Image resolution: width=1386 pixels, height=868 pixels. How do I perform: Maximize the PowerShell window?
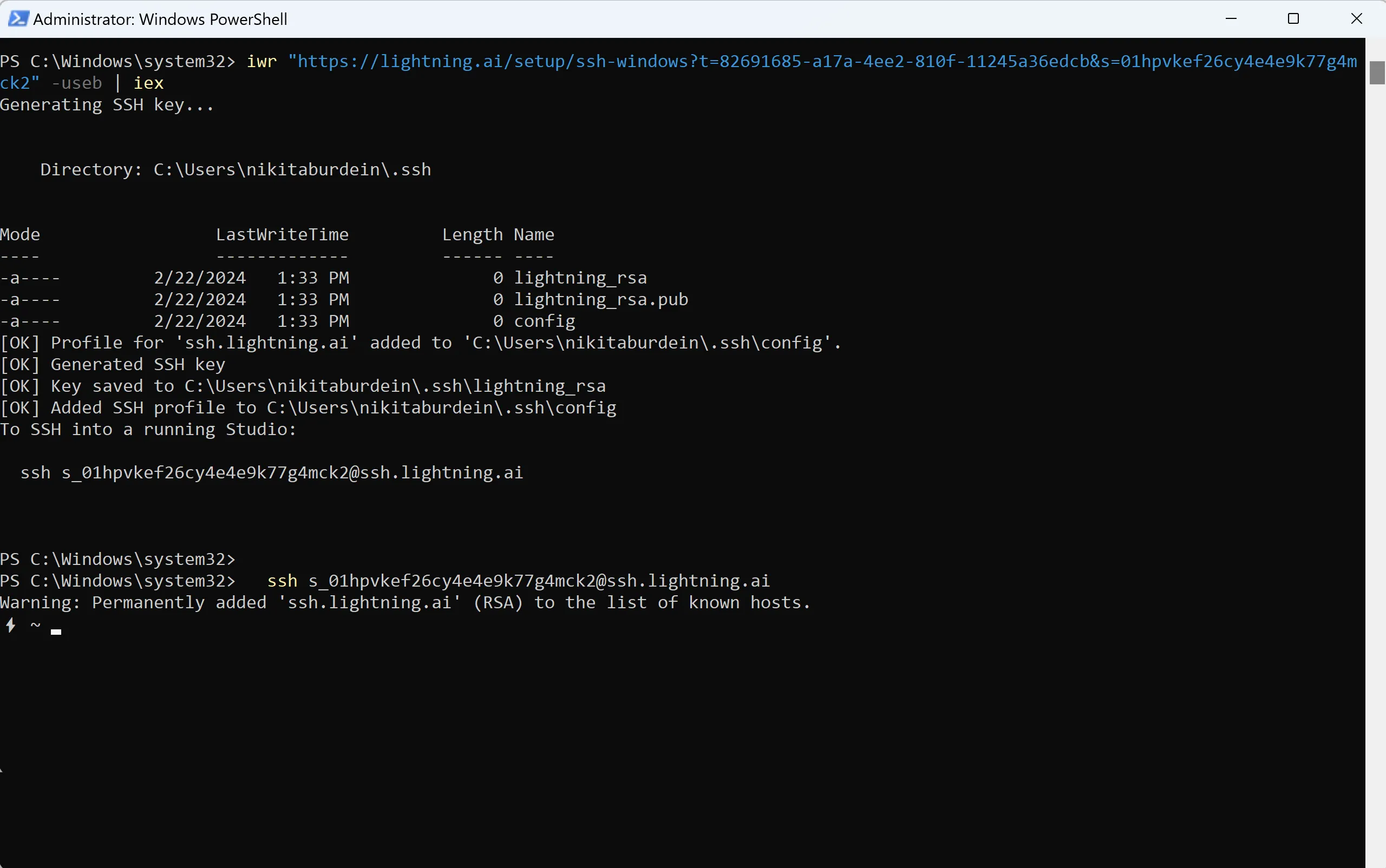tap(1293, 19)
